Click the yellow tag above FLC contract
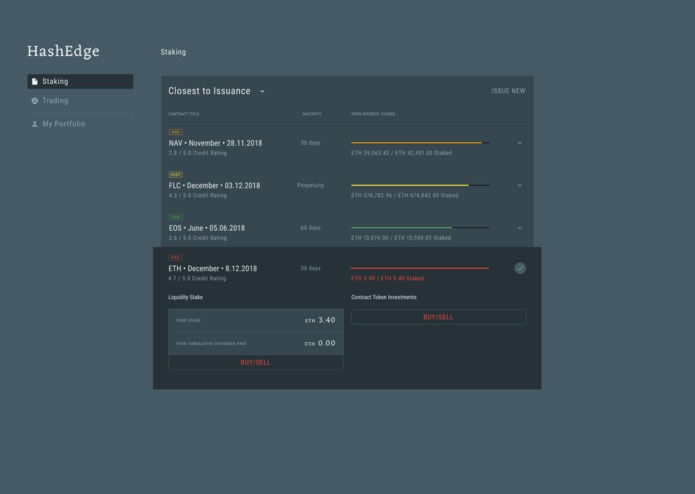 pos(176,175)
